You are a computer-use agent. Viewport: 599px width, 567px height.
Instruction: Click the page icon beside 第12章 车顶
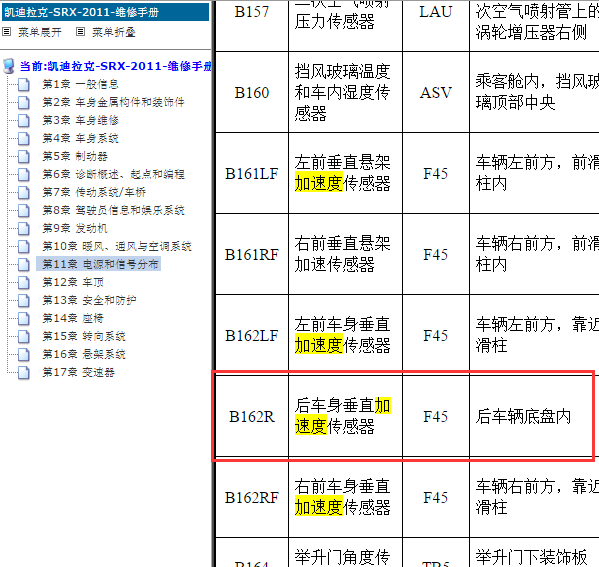(24, 282)
